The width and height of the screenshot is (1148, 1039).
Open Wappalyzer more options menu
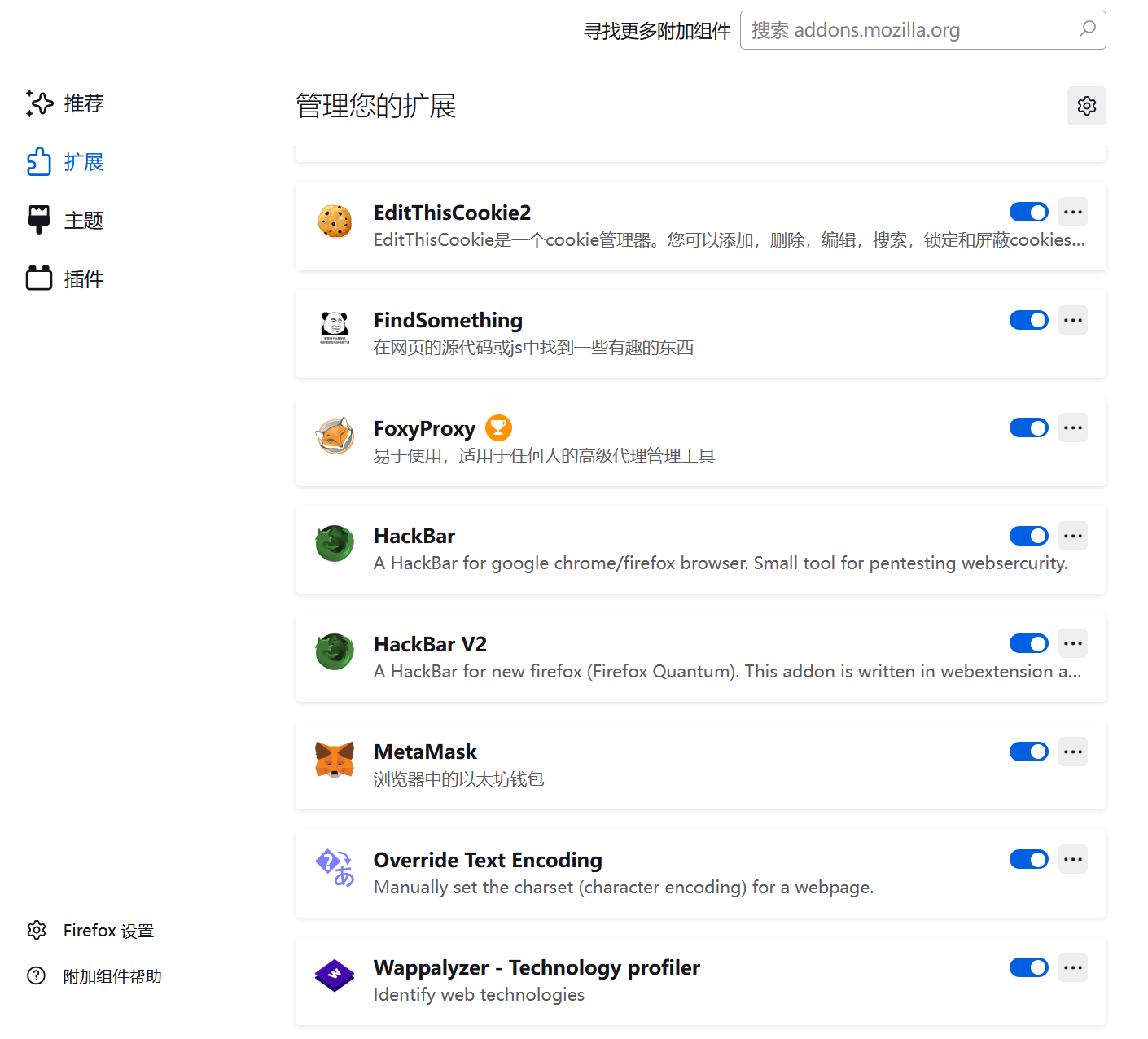(x=1073, y=967)
